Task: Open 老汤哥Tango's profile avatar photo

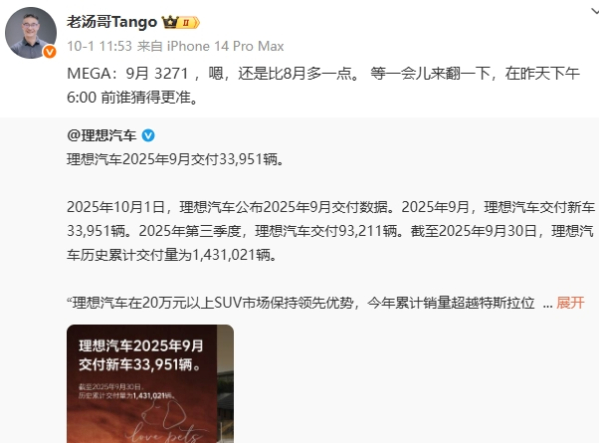Action: pos(31,33)
